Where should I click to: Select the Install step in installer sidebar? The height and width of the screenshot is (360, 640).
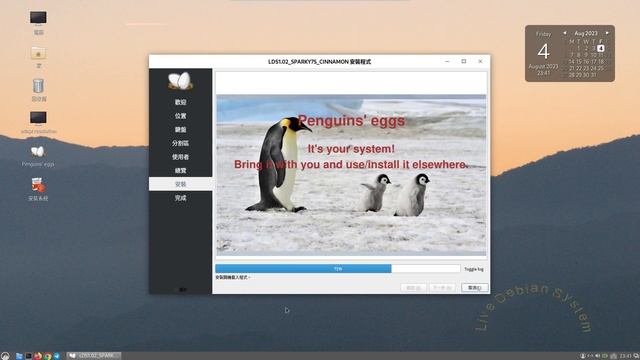[x=180, y=184]
